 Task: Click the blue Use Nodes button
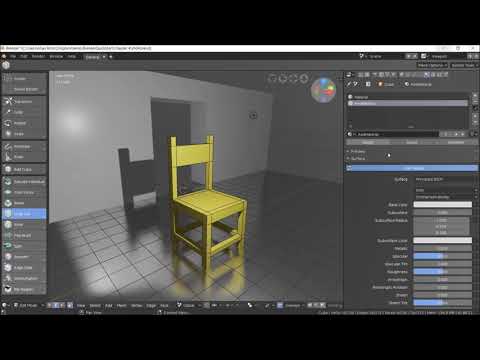(x=413, y=168)
